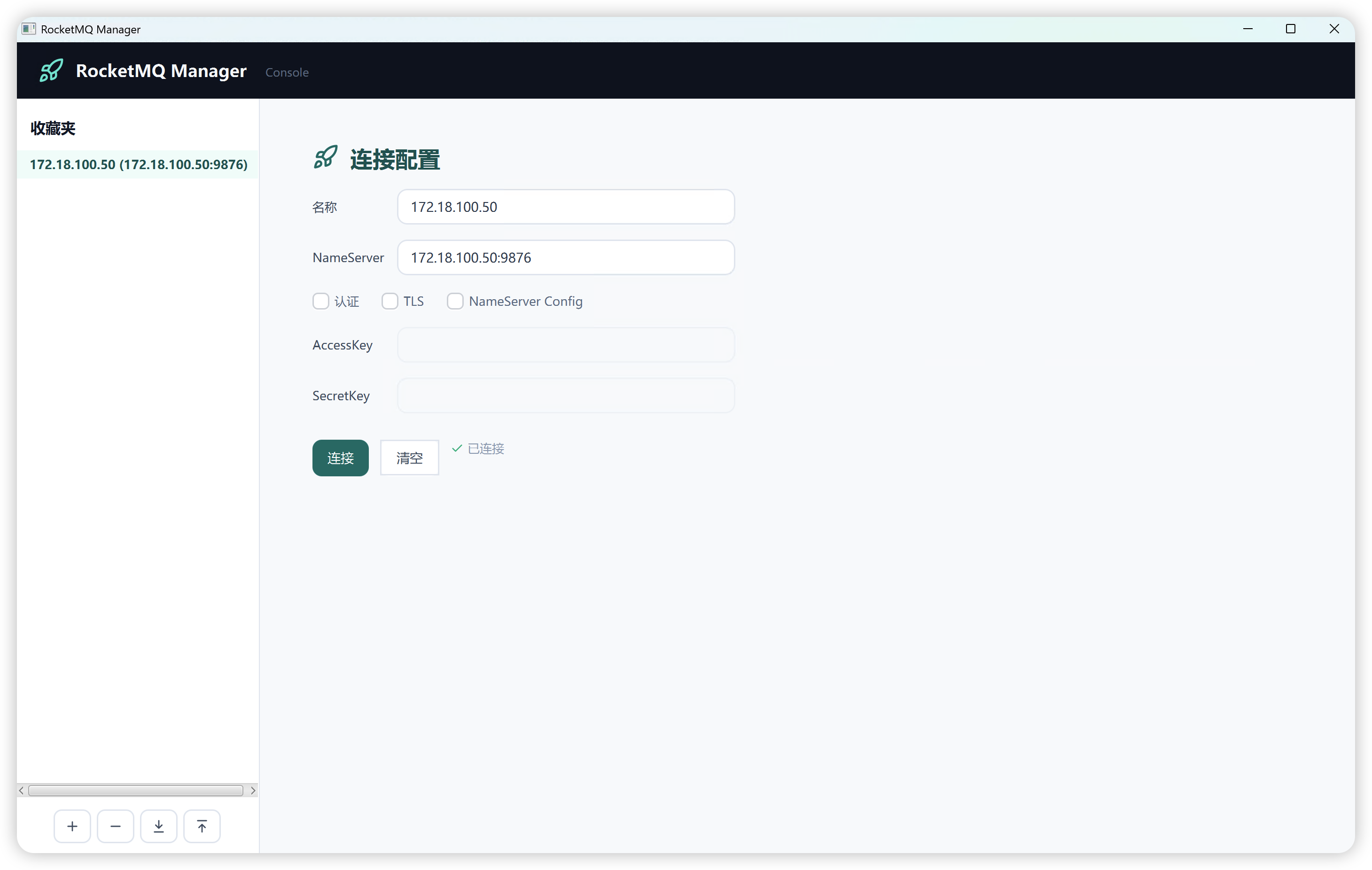Click the 清空 button
This screenshot has width=1372, height=870.
pyautogui.click(x=410, y=458)
